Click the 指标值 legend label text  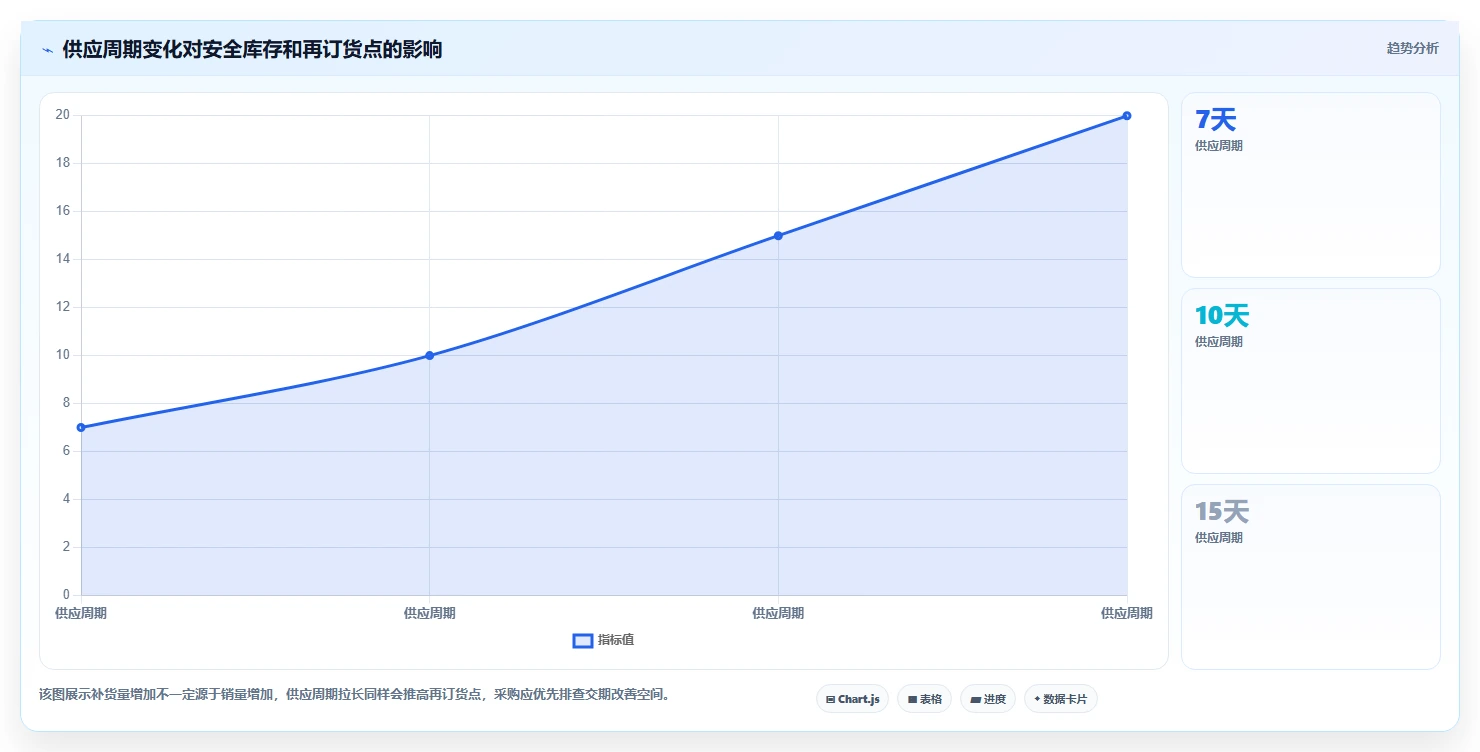[616, 640]
